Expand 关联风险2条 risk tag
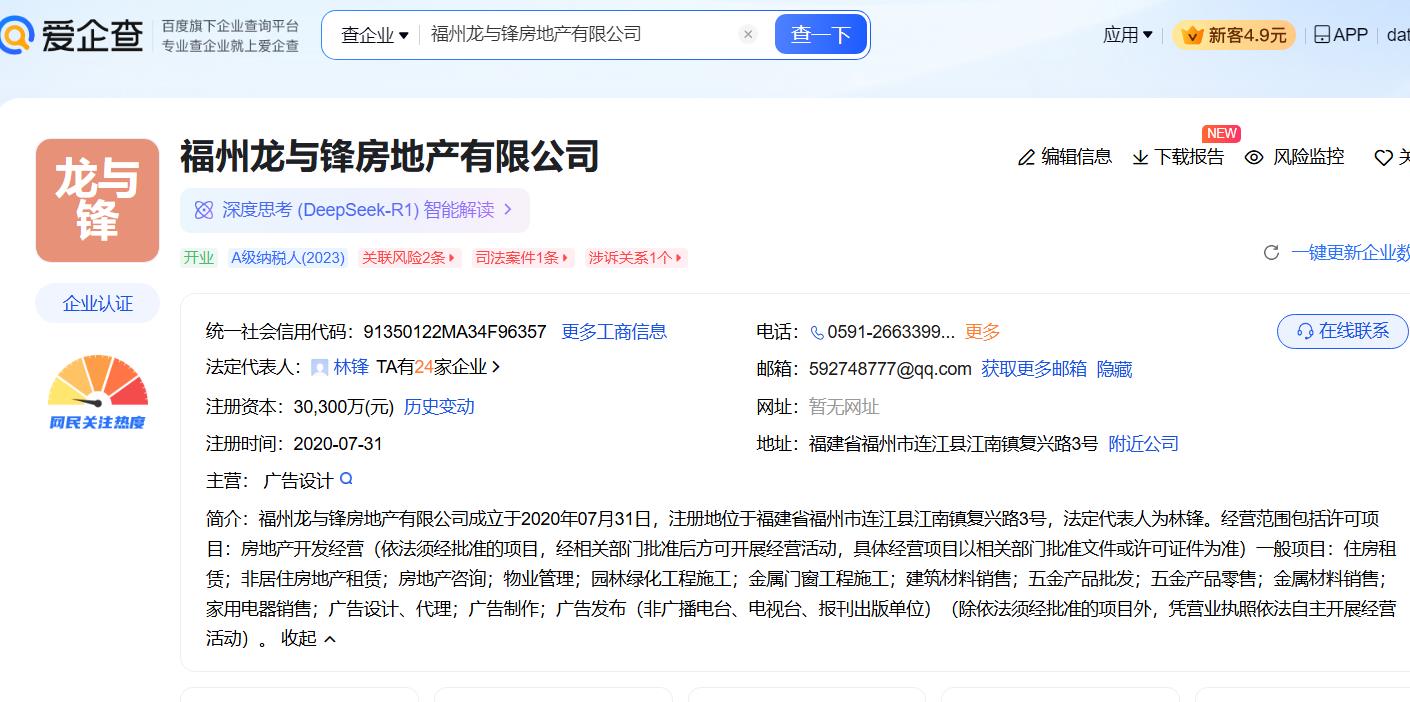 (409, 258)
